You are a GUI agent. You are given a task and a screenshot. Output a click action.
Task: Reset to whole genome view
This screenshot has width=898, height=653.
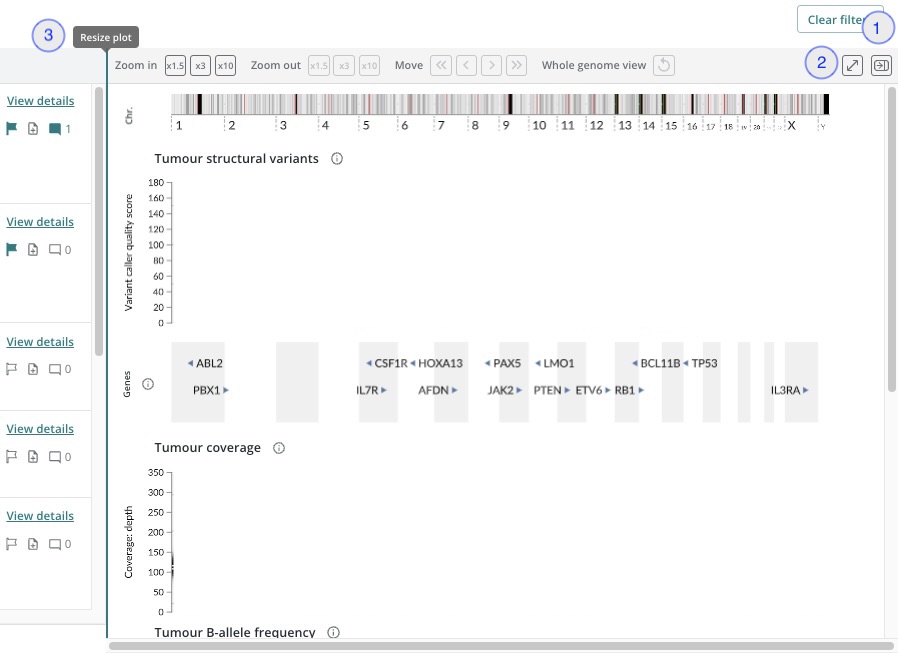(x=664, y=66)
